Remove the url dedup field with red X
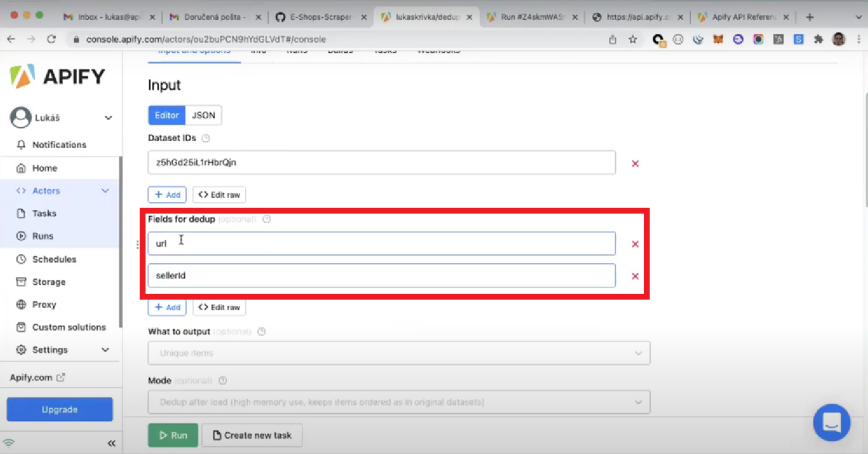 (x=635, y=244)
